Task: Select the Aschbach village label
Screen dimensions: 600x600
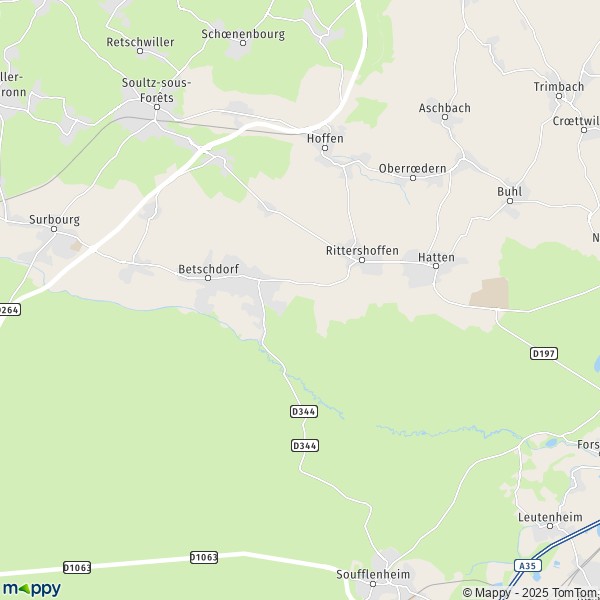Action: point(445,108)
